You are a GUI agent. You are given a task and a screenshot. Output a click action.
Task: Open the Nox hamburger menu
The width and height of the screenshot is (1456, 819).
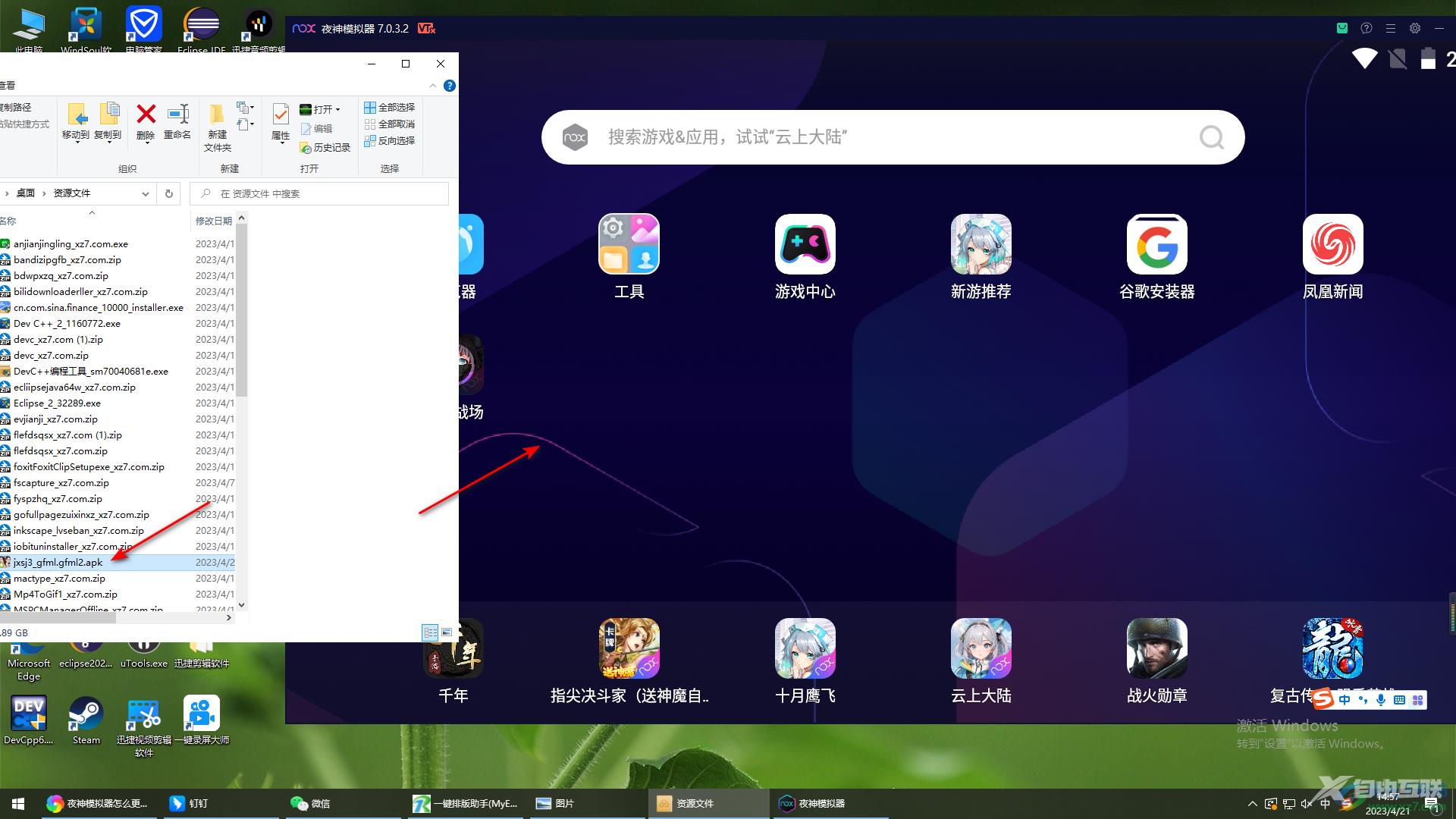pos(1390,28)
